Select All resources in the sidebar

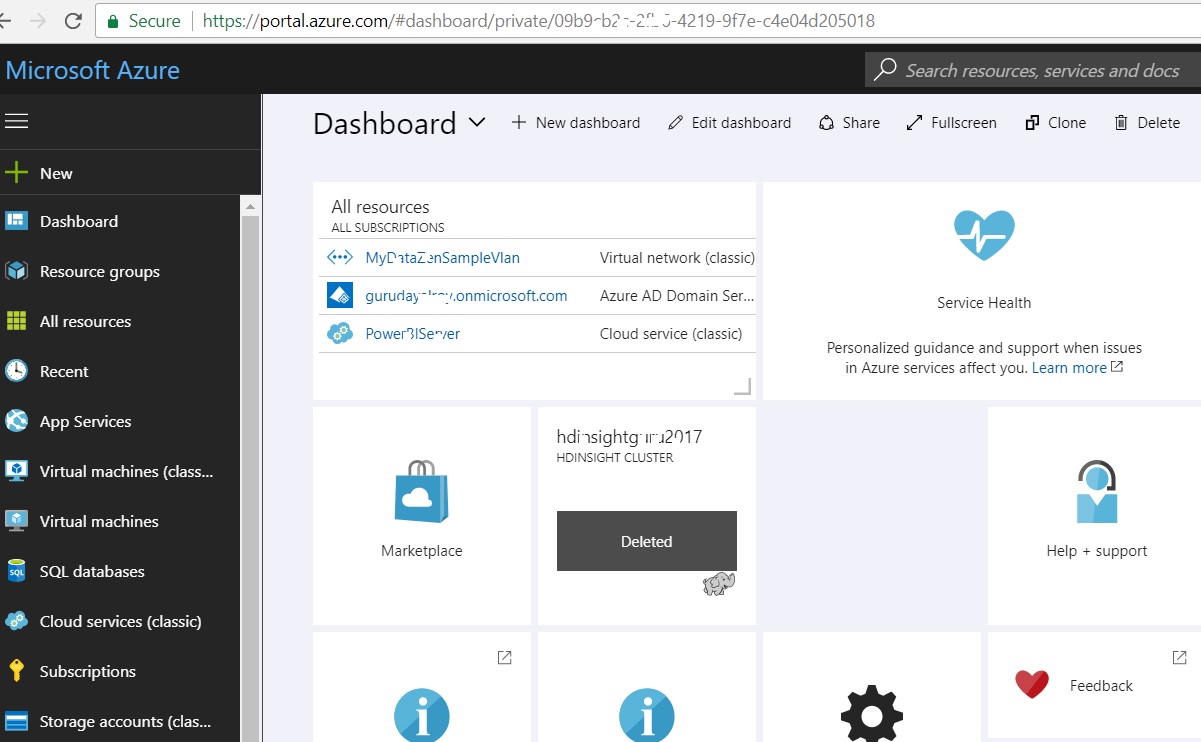tap(85, 321)
